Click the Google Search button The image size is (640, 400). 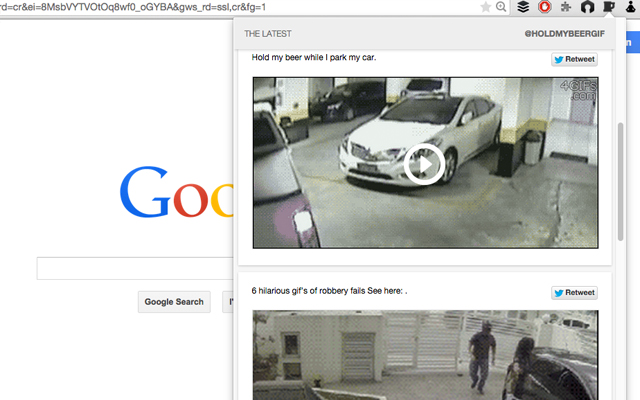click(x=174, y=302)
